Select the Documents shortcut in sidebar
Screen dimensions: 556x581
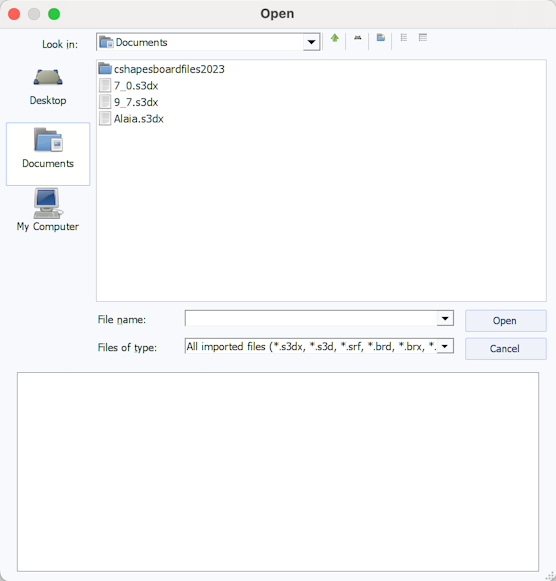48,154
